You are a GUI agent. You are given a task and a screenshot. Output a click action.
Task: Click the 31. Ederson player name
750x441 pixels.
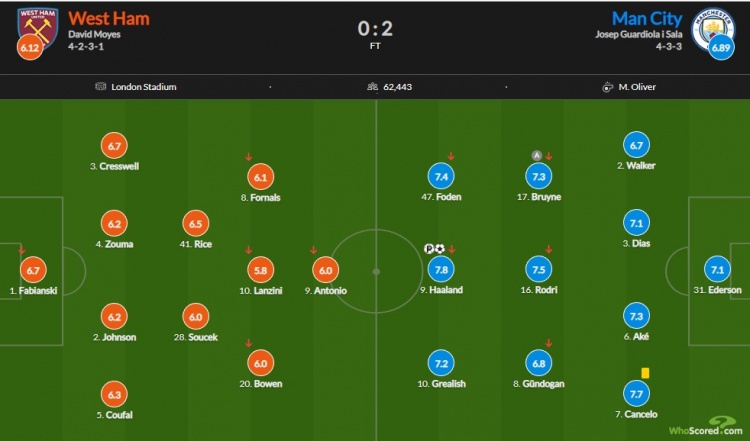click(x=717, y=290)
